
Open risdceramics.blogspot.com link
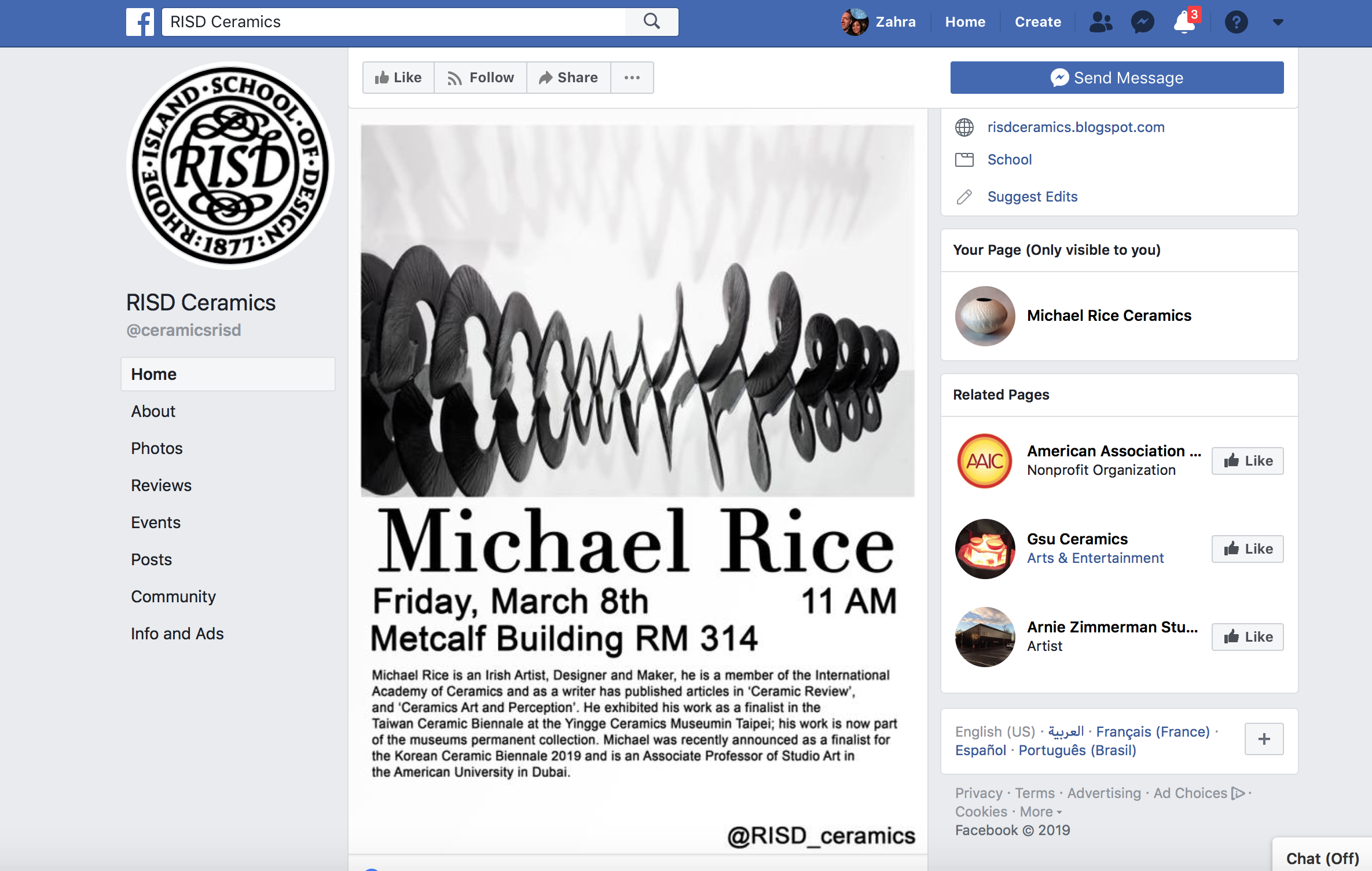1076,127
